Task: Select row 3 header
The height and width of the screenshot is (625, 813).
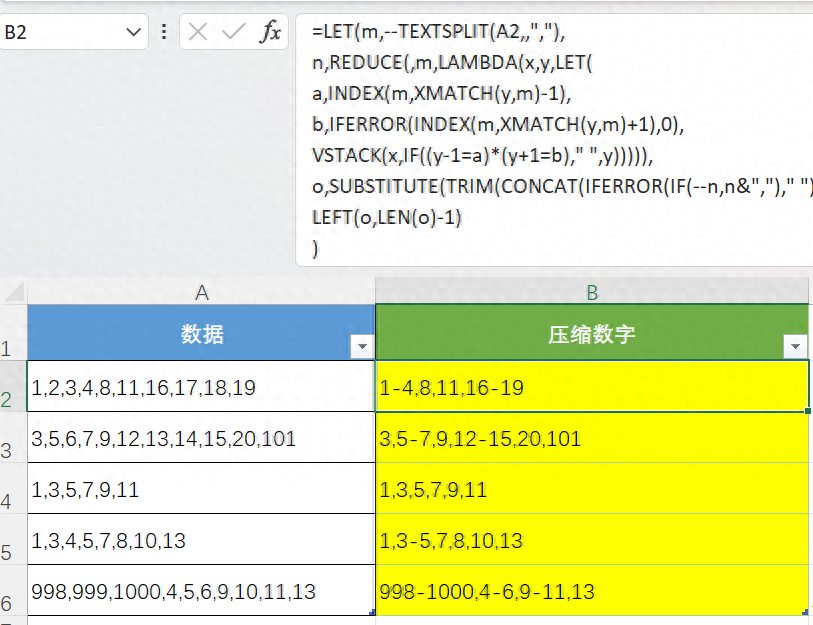Action: (13, 437)
